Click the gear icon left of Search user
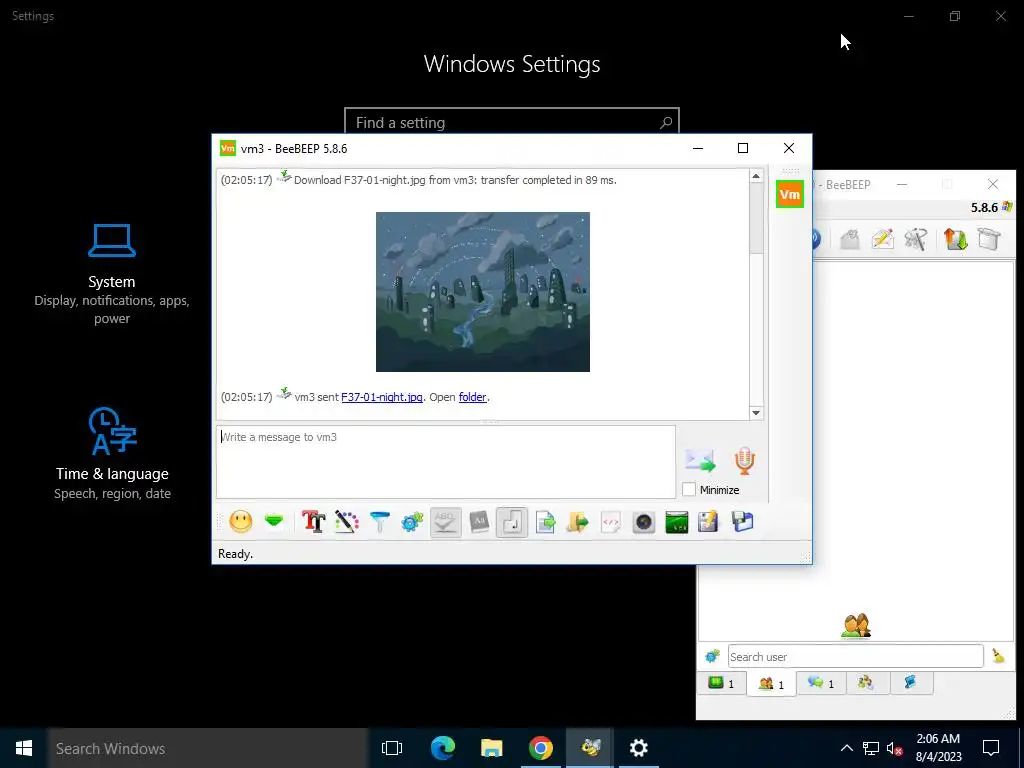This screenshot has height=768, width=1024. (x=712, y=656)
